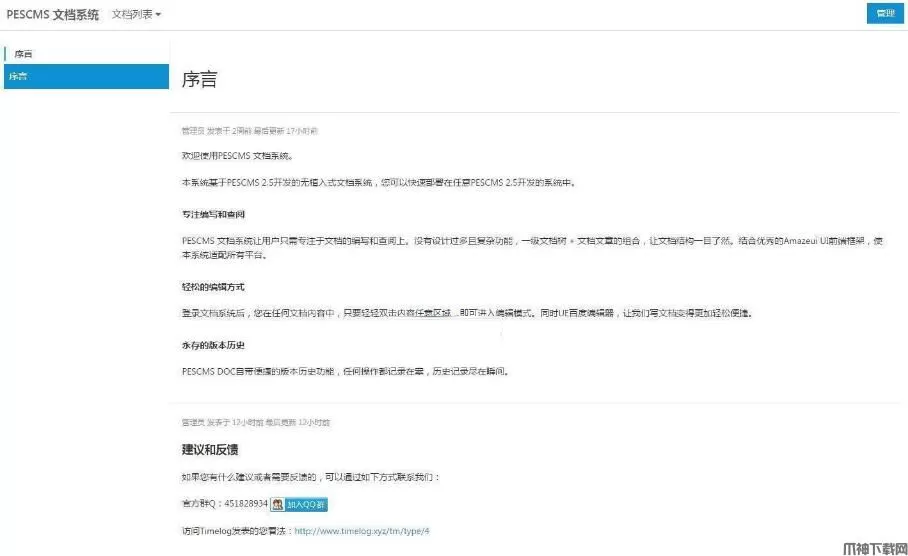Click the 序言 sidebar section heading
Viewport: 908px width, 556px height.
(x=23, y=54)
